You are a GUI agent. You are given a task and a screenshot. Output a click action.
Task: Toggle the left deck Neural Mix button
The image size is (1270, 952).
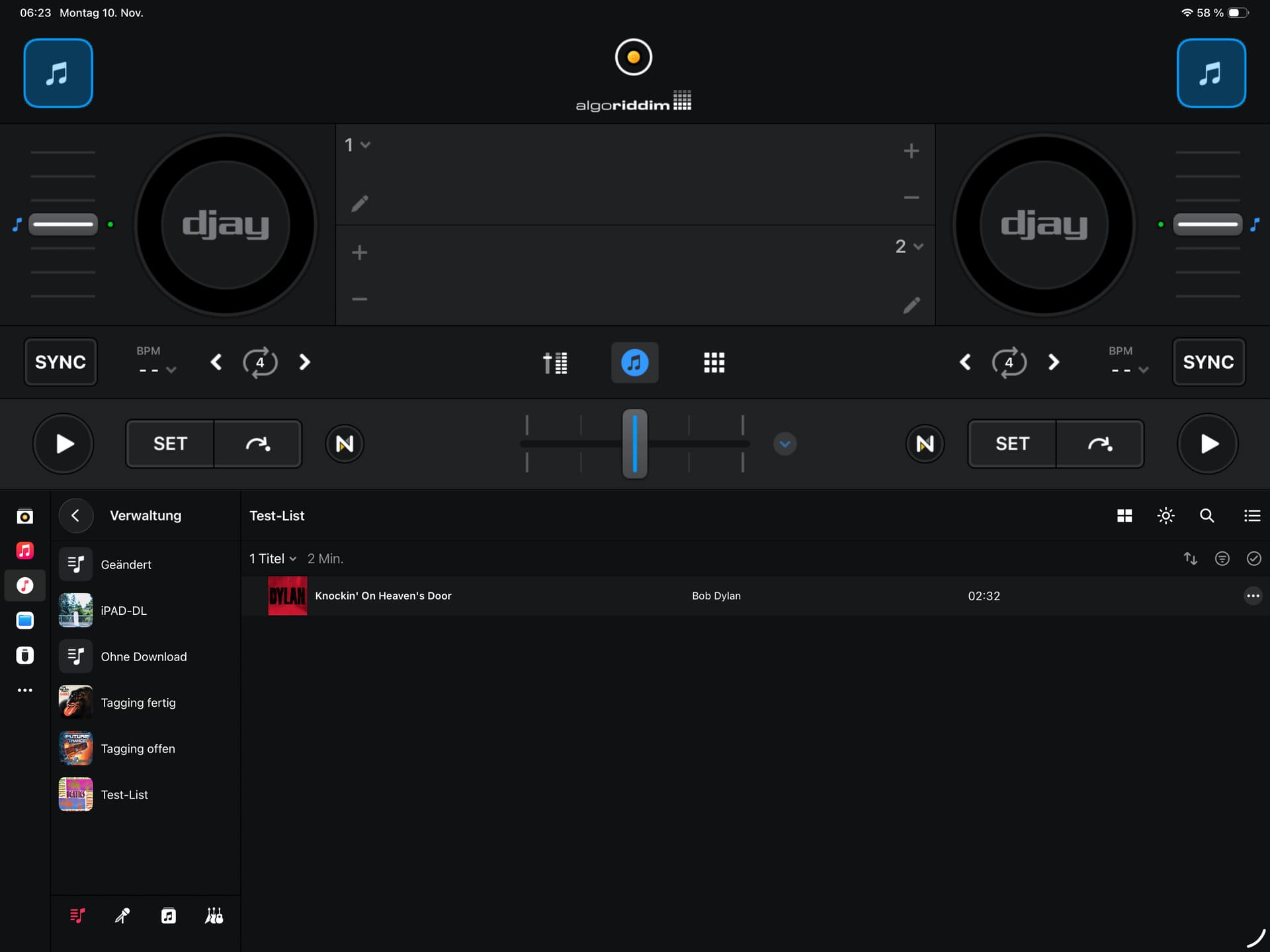345,444
